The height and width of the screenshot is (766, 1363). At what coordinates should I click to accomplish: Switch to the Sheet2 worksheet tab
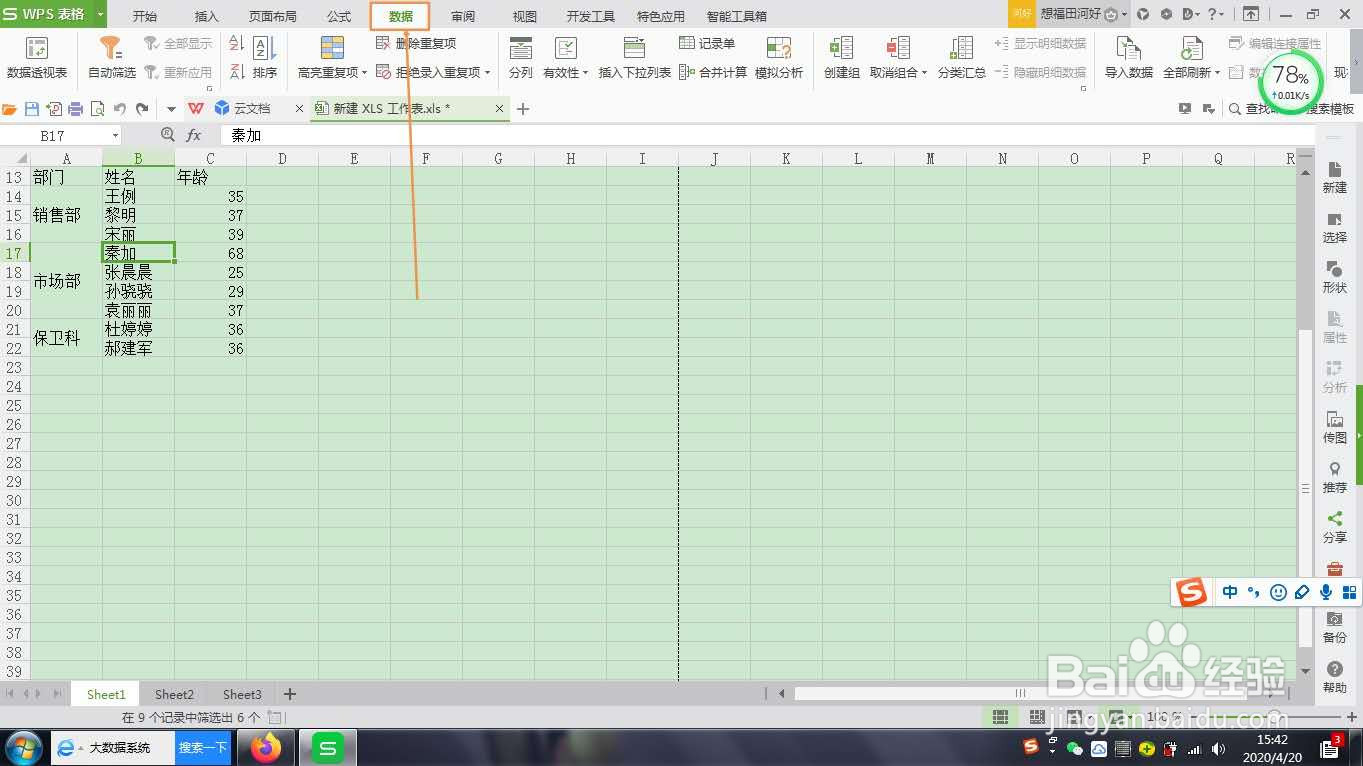pos(174,694)
